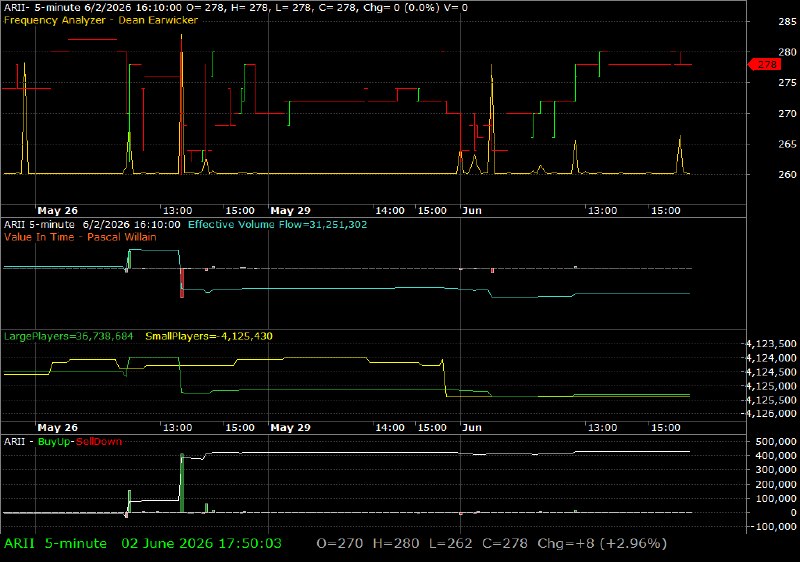Click the 280 price axis label
This screenshot has width=800, height=562.
coord(787,52)
